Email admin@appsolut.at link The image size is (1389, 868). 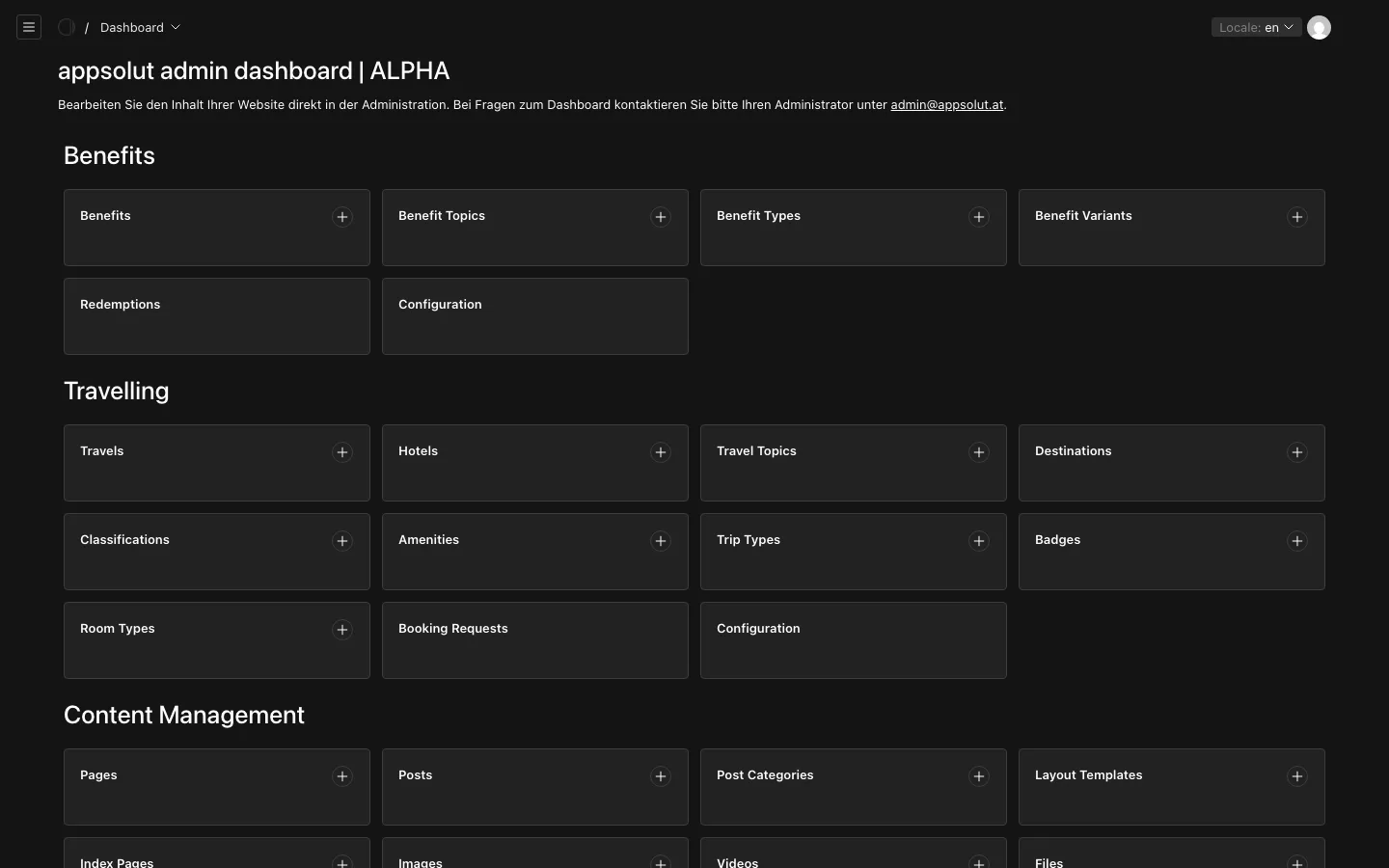point(946,104)
